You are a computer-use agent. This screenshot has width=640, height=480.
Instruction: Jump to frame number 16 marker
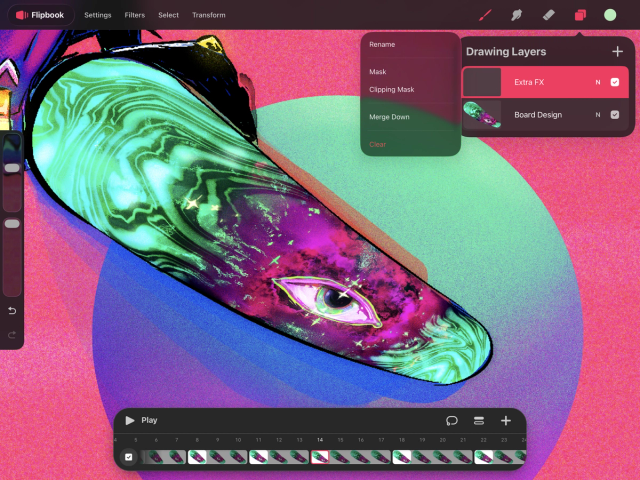tap(361, 440)
